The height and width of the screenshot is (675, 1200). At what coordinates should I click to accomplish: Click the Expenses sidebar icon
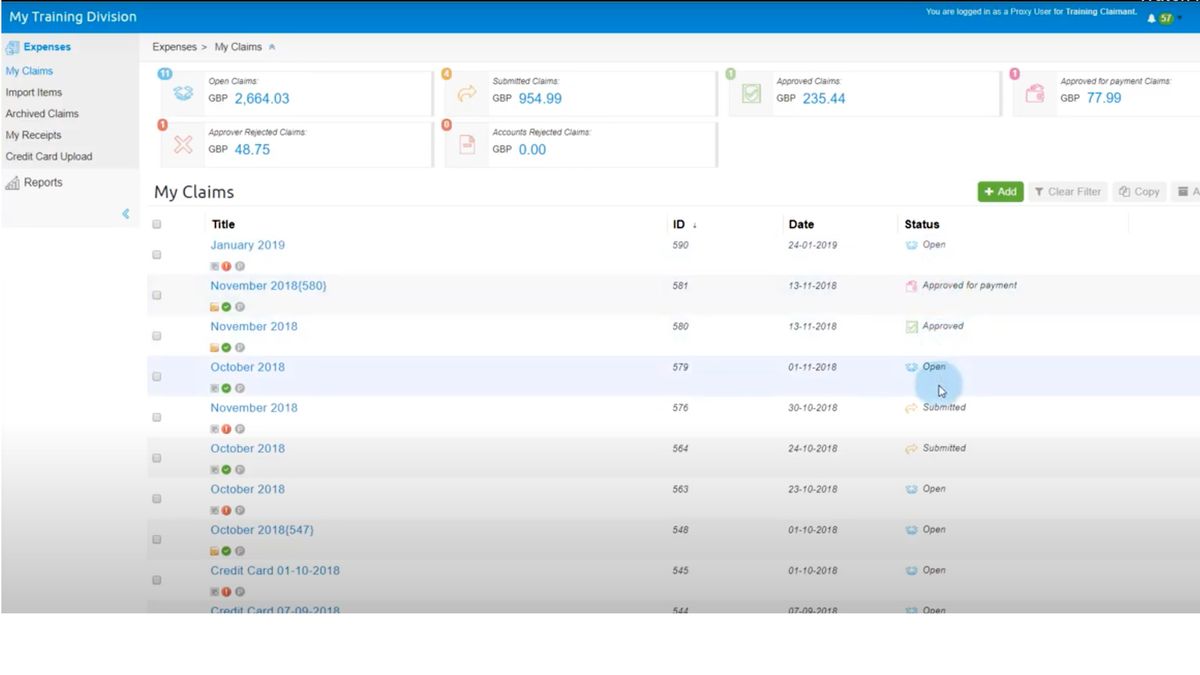pyautogui.click(x=14, y=47)
